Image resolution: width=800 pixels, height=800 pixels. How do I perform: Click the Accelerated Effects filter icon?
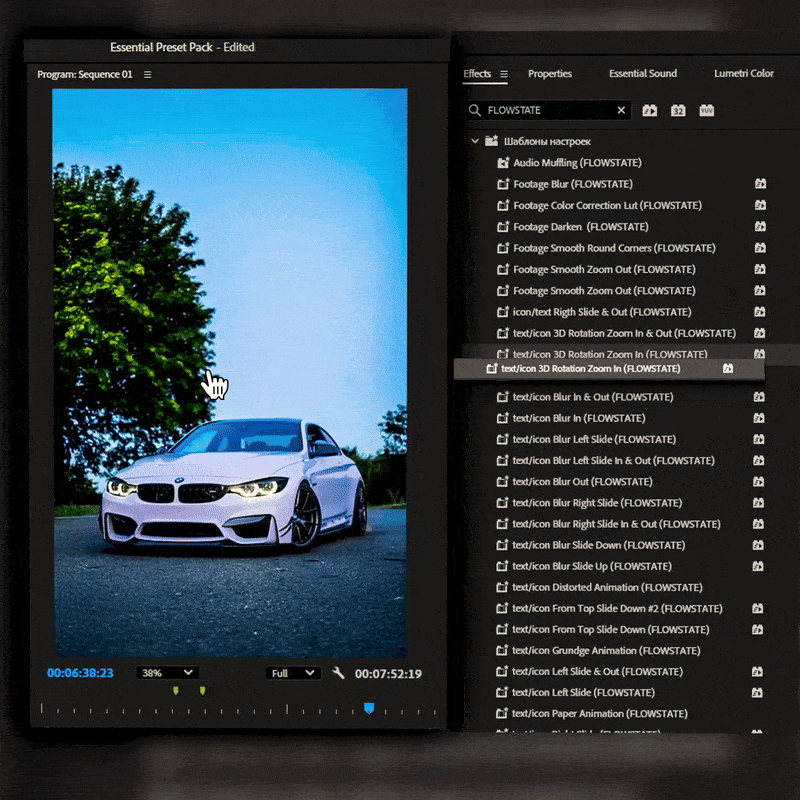pos(650,110)
